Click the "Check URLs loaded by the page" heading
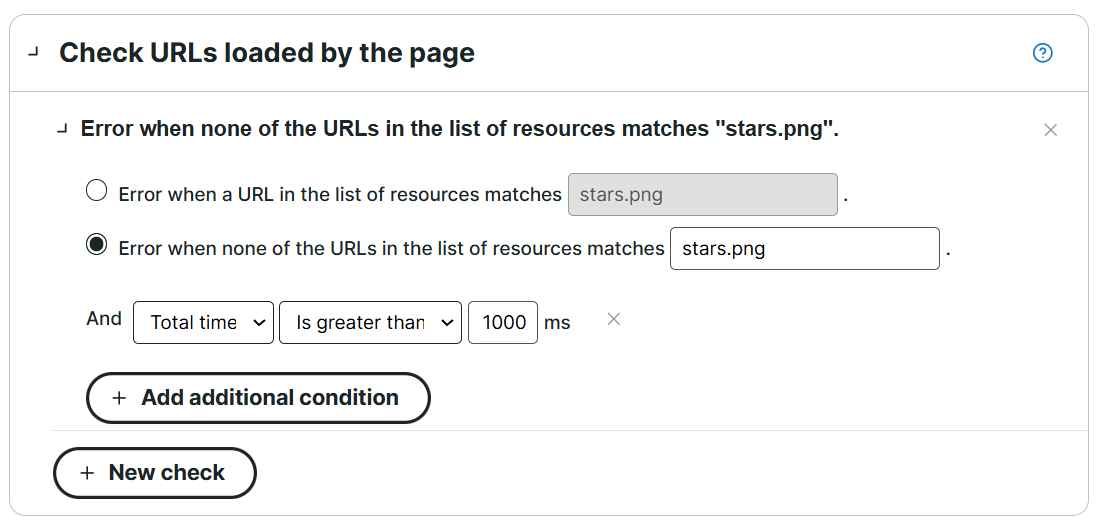Viewport: 1102px width, 524px height. point(267,53)
